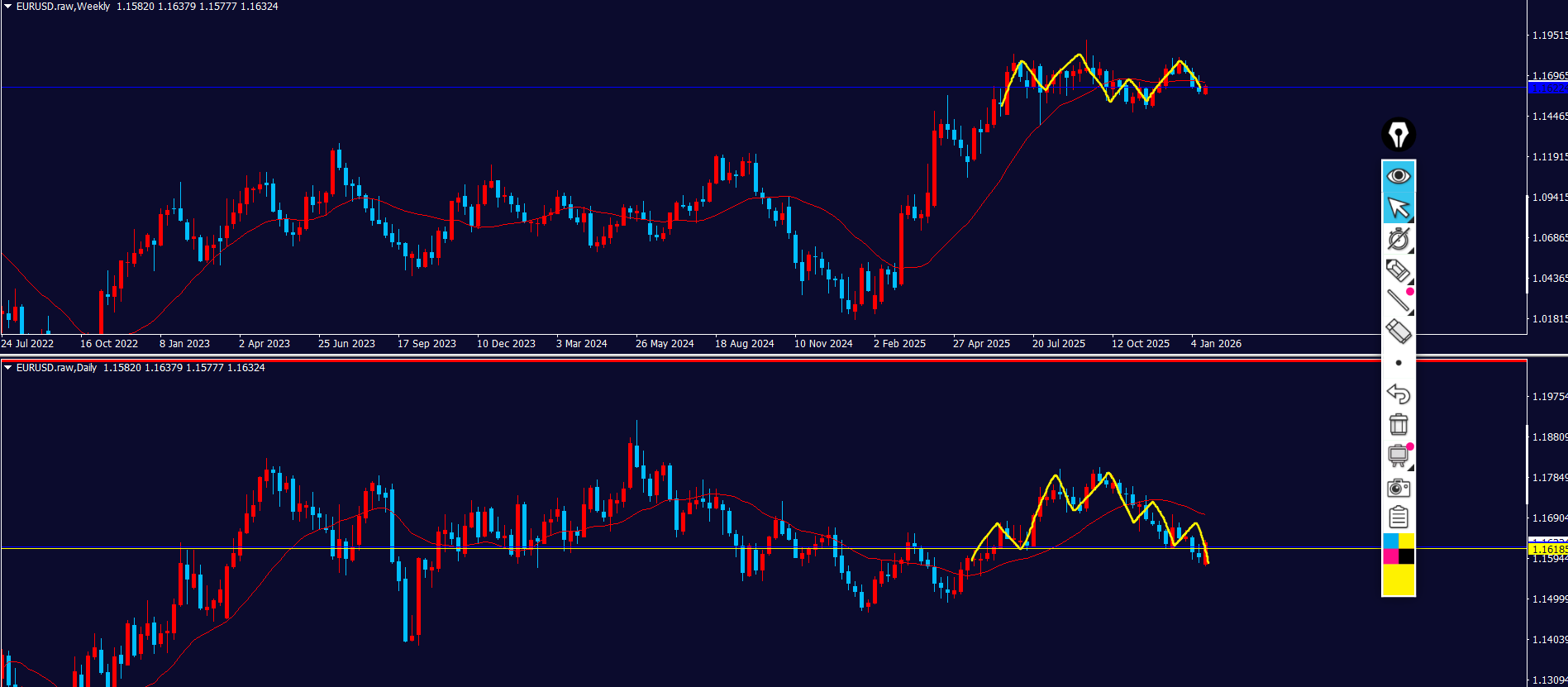Expand the EURUSD Daily chart title triangle
1568x687 pixels.
(7, 368)
